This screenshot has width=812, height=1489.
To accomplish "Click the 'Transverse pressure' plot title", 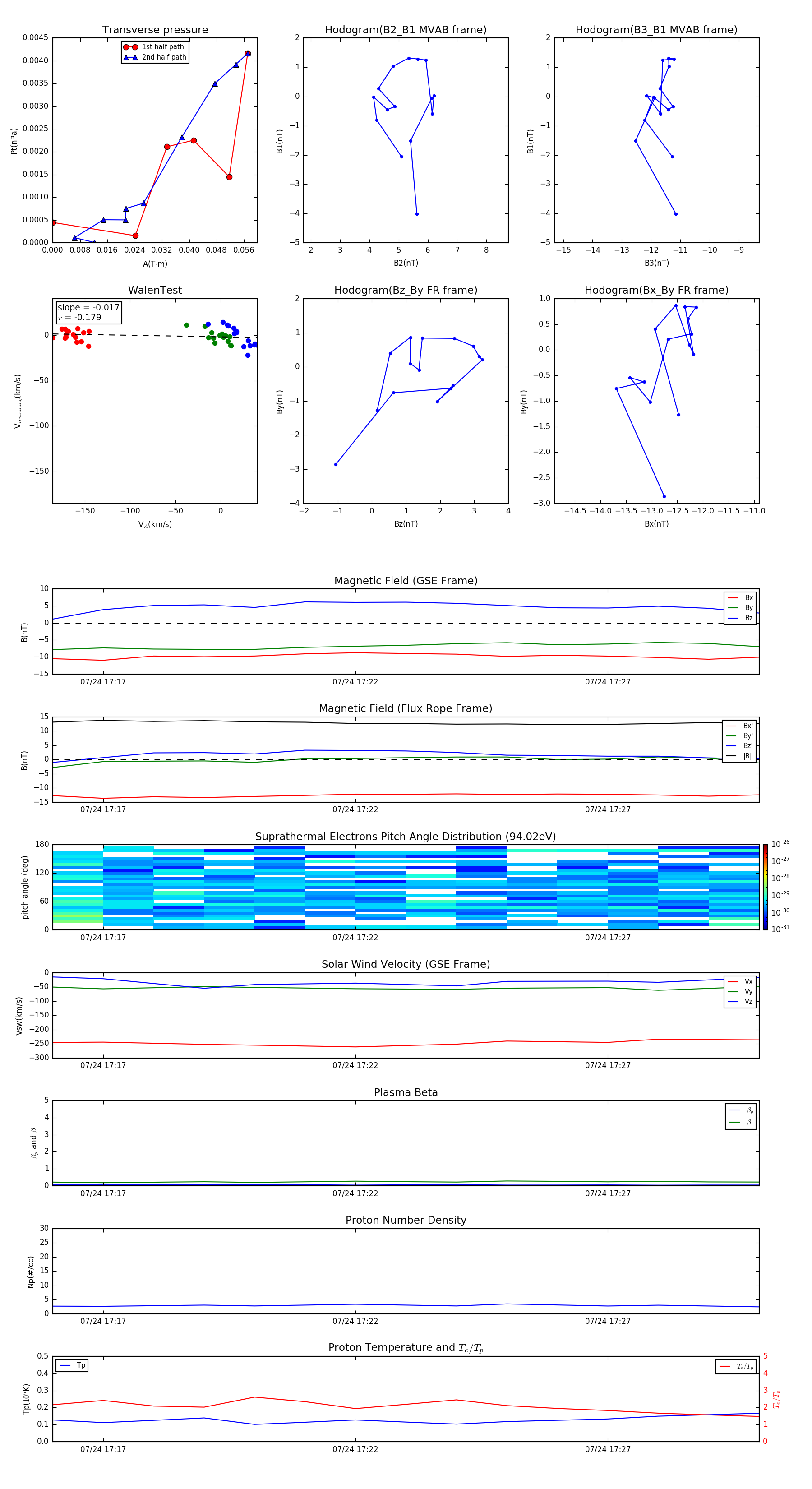I will point(155,30).
